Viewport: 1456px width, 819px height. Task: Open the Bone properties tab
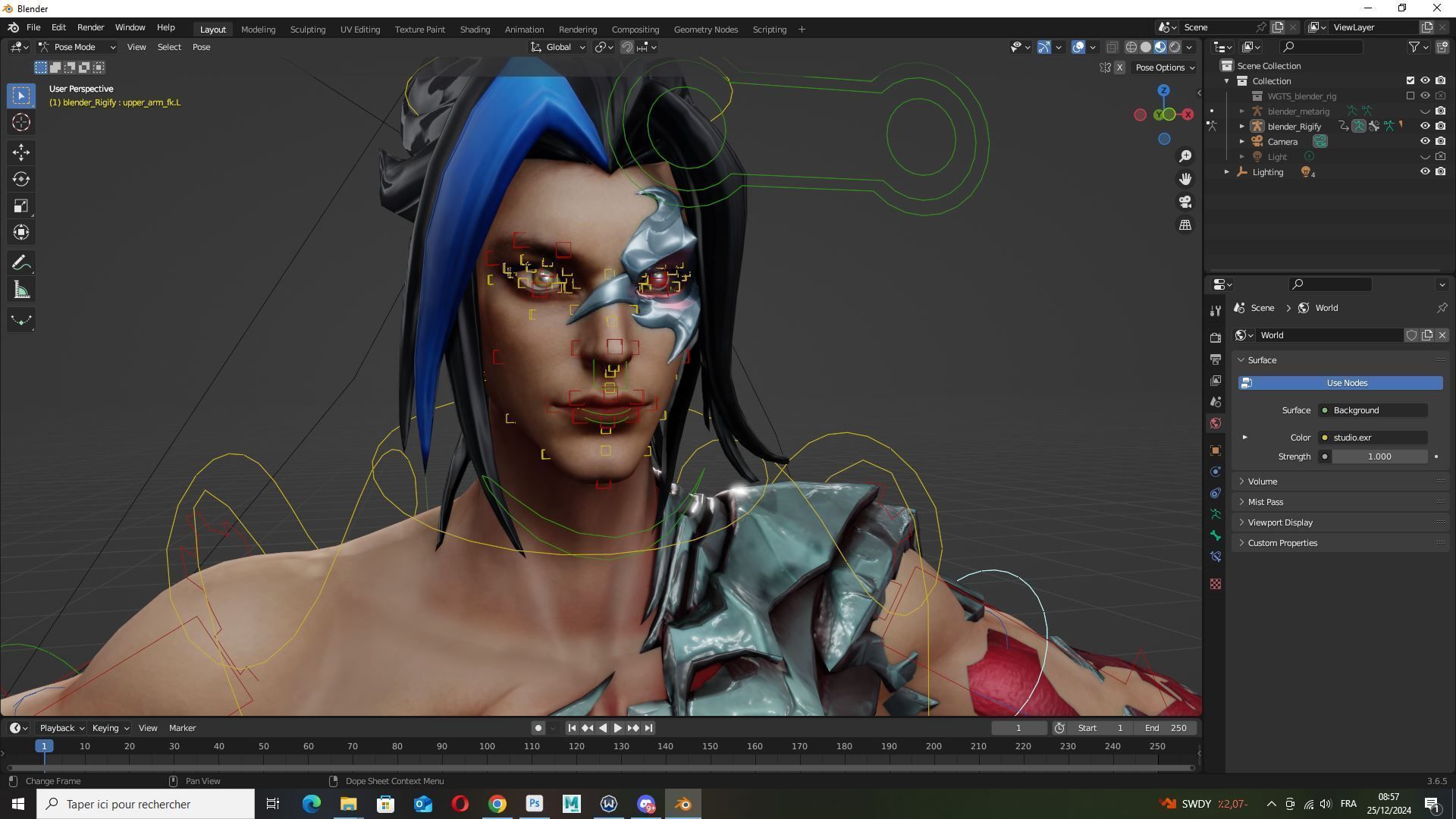coord(1216,535)
